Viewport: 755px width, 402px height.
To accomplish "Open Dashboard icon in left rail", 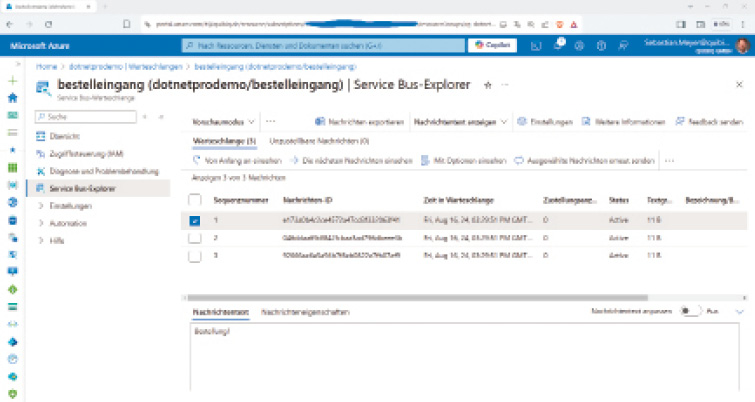I will 13,115.
